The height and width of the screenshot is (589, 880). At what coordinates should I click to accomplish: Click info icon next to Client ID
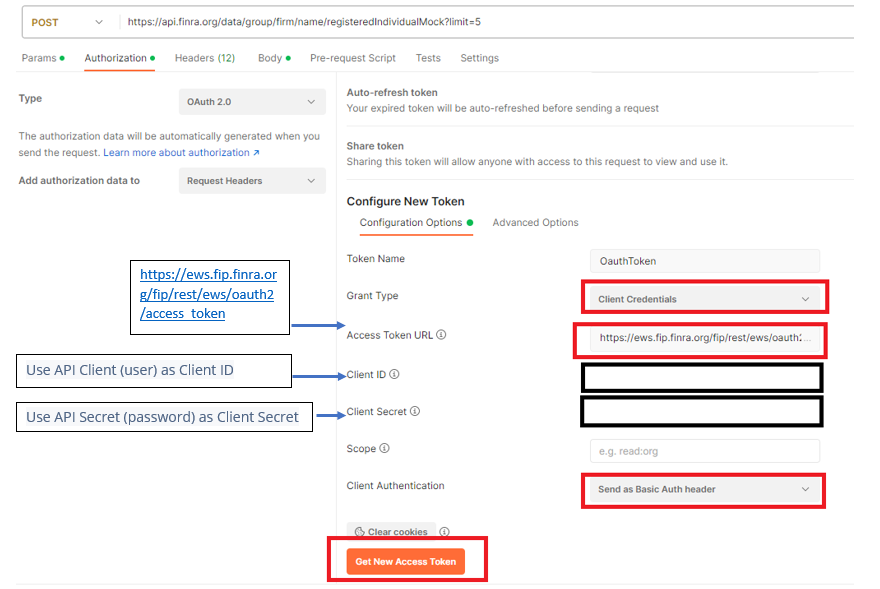394,375
